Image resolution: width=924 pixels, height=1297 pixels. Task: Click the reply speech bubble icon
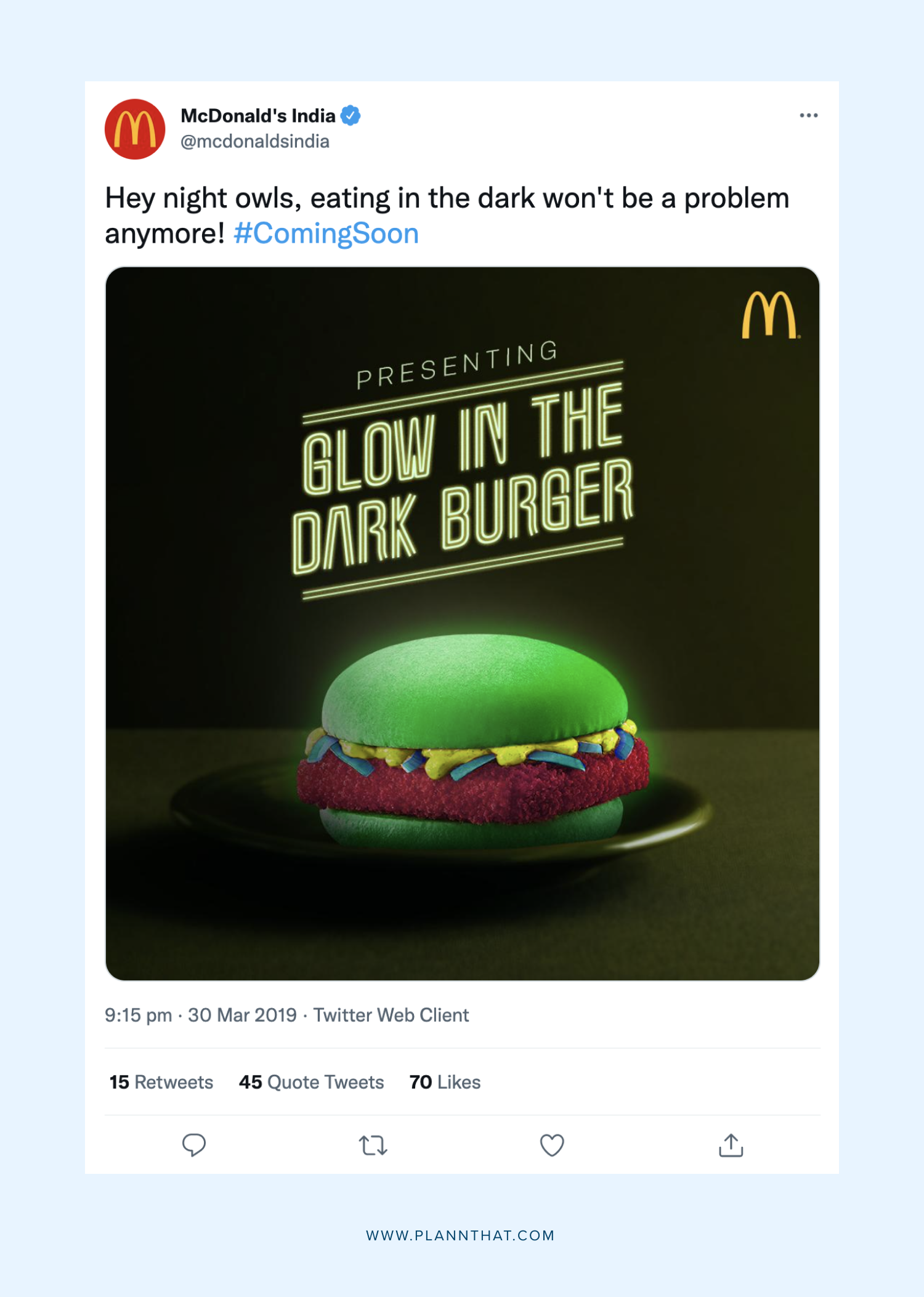pyautogui.click(x=193, y=1145)
